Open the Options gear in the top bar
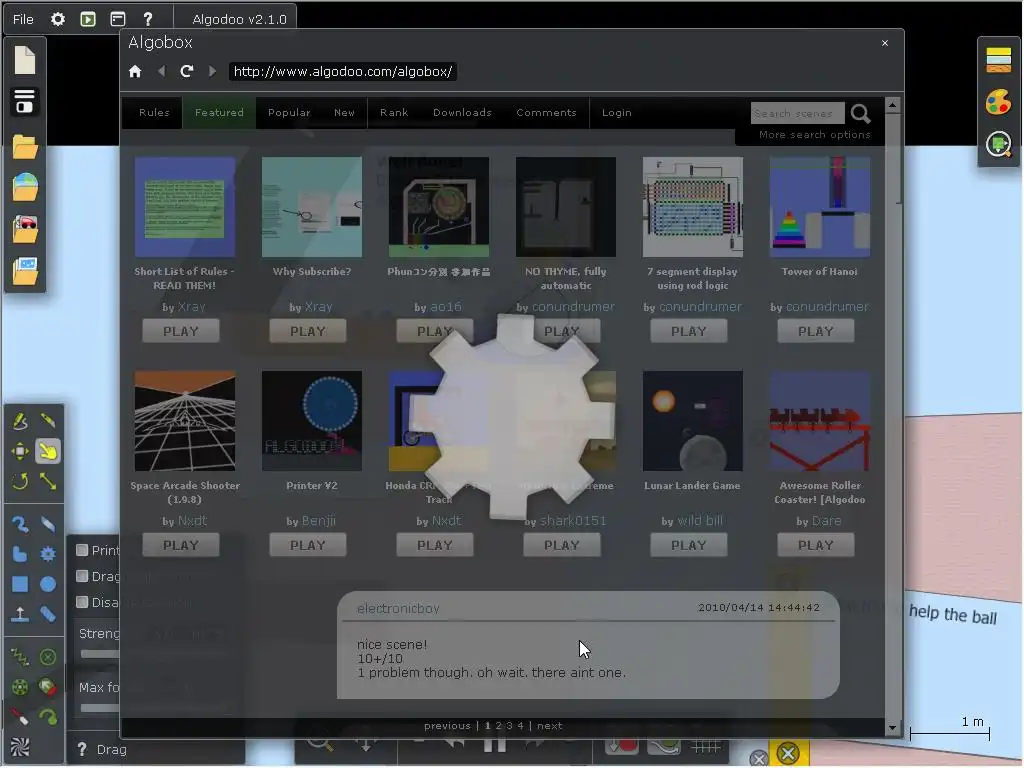The height and width of the screenshot is (768, 1024). [58, 19]
